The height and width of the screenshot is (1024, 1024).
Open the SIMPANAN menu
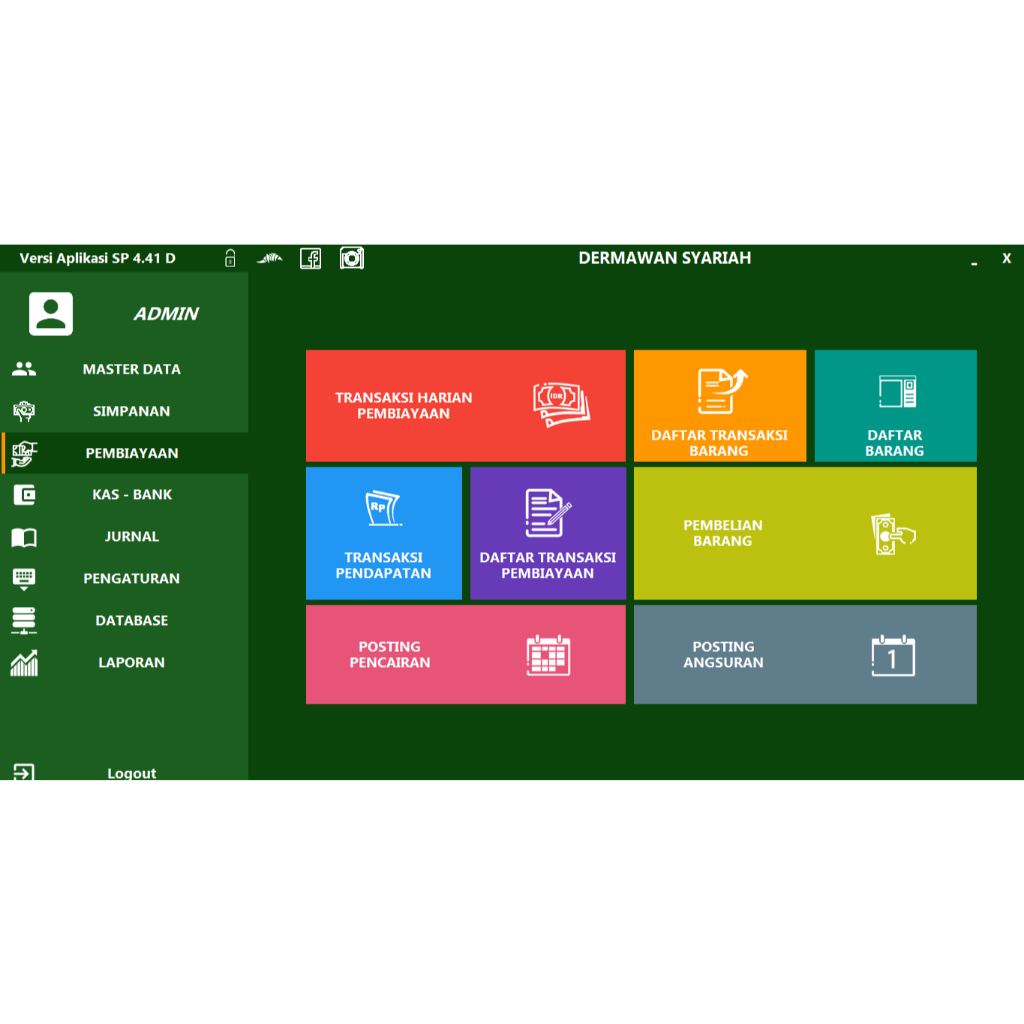click(x=124, y=411)
